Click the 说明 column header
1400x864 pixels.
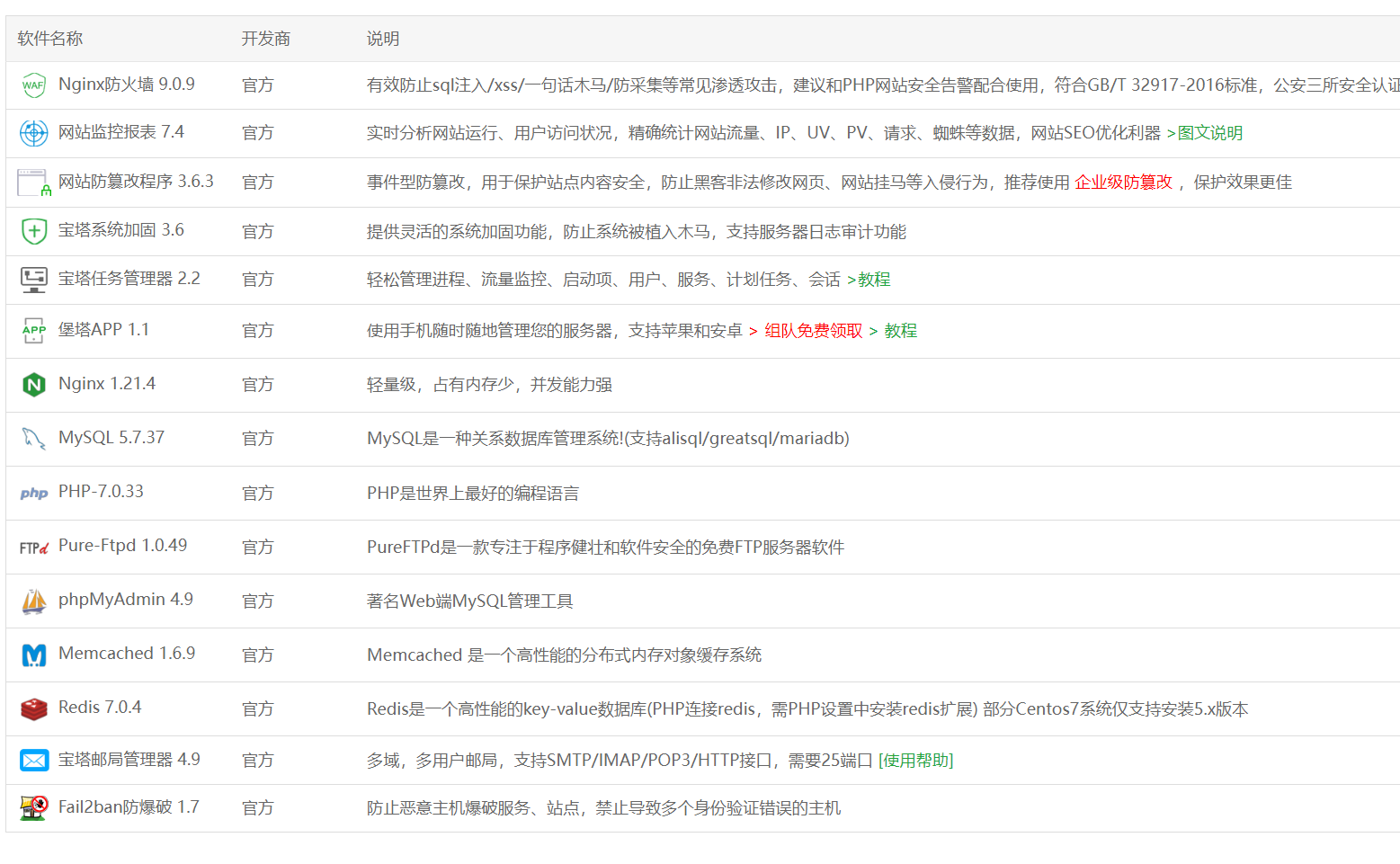(383, 39)
